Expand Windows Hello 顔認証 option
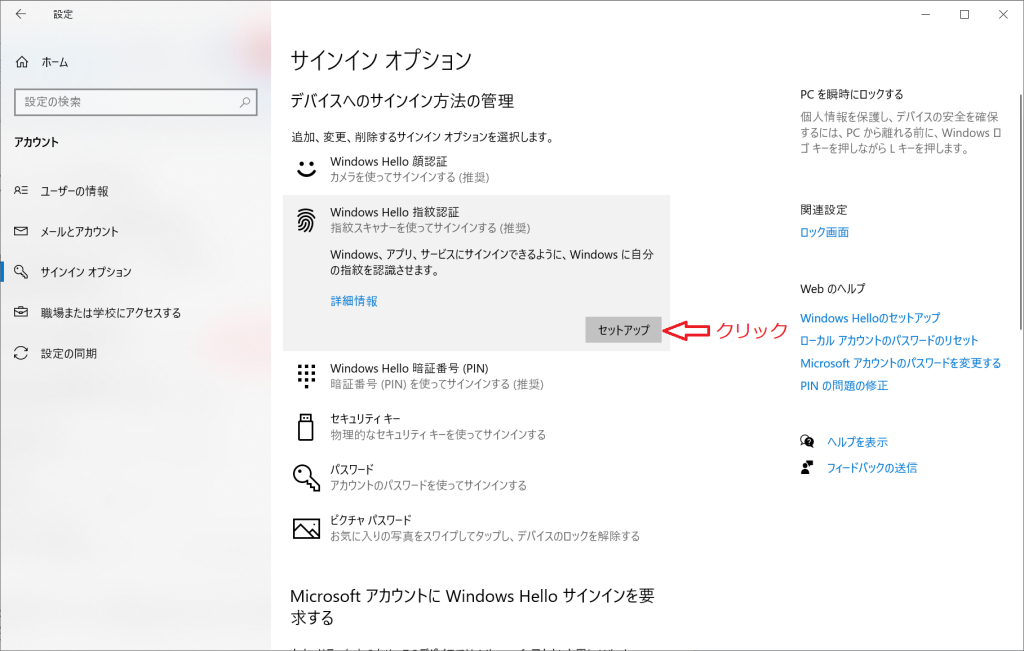 coord(476,169)
